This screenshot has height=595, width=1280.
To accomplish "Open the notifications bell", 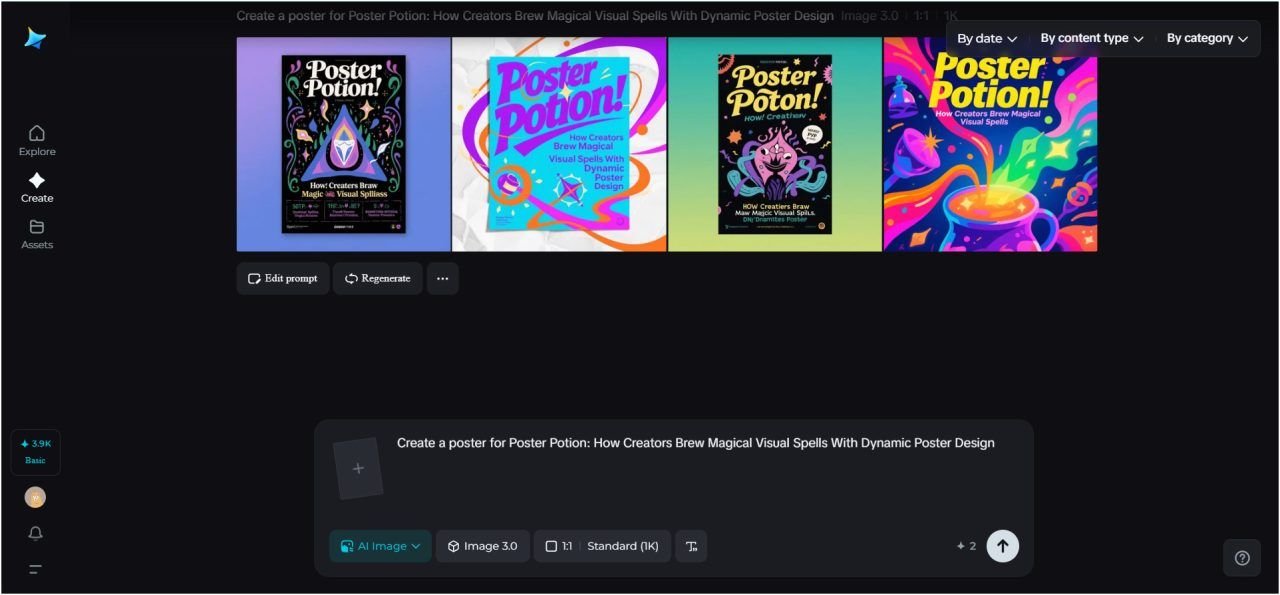I will point(36,534).
